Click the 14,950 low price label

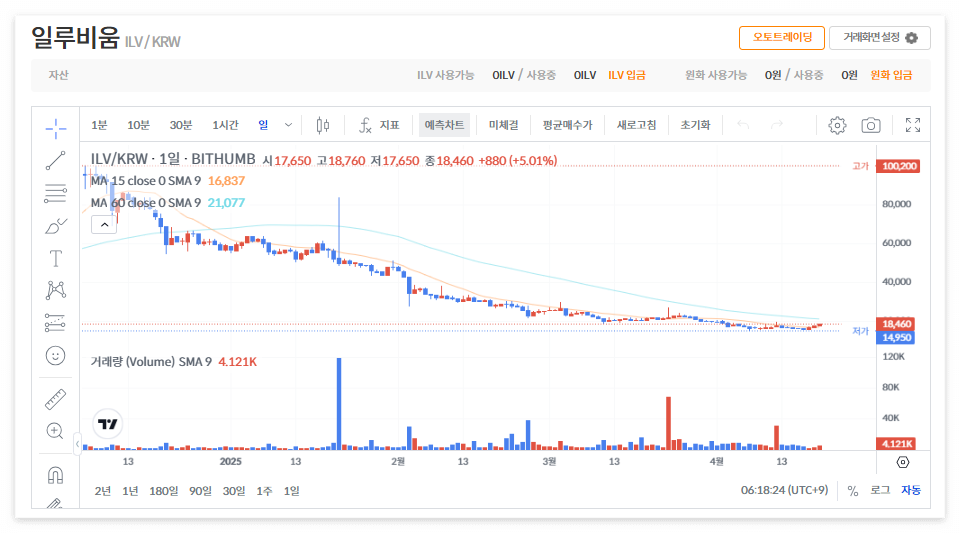point(896,338)
